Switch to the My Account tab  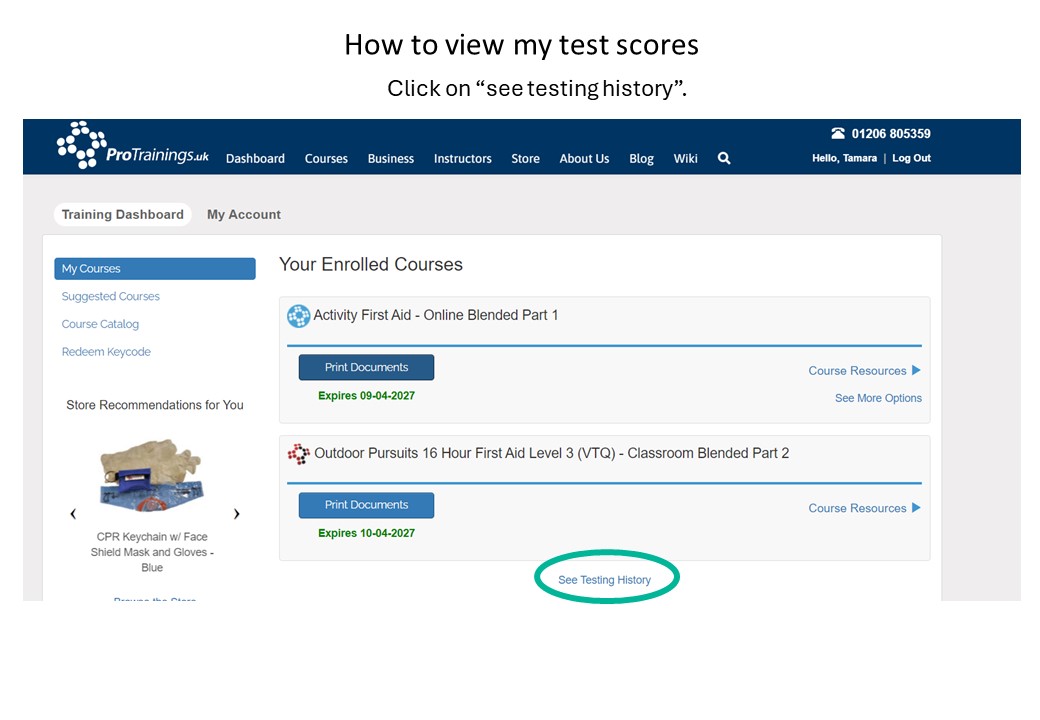[244, 215]
